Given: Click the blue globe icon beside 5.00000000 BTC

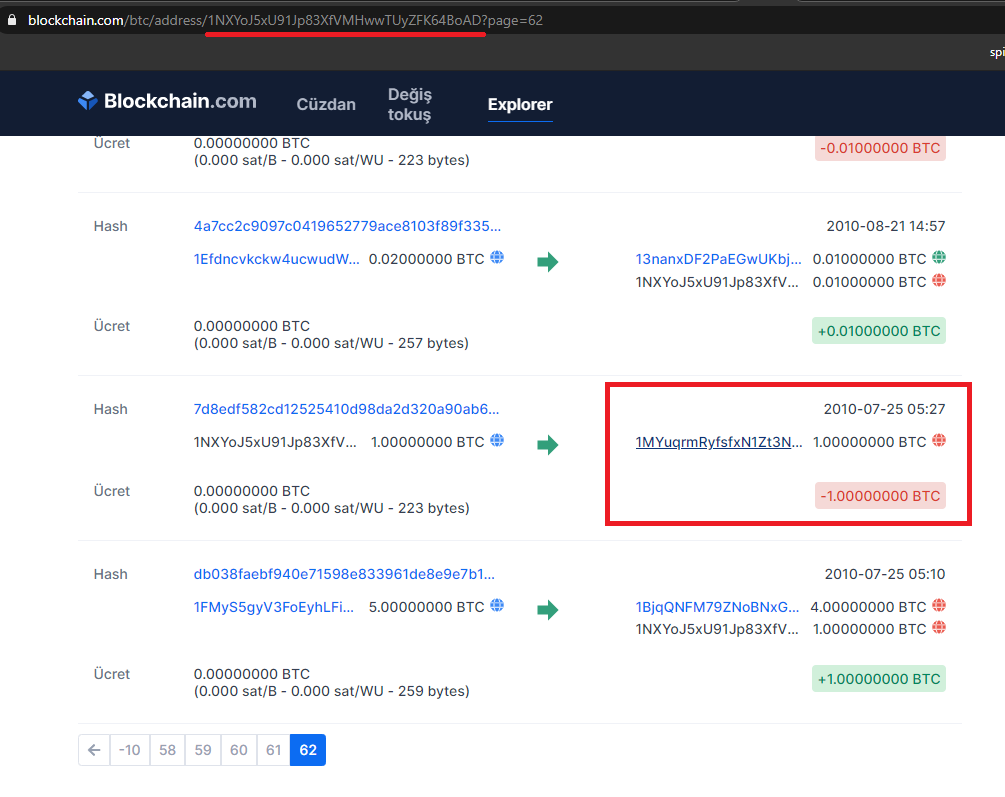Looking at the screenshot, I should [497, 605].
